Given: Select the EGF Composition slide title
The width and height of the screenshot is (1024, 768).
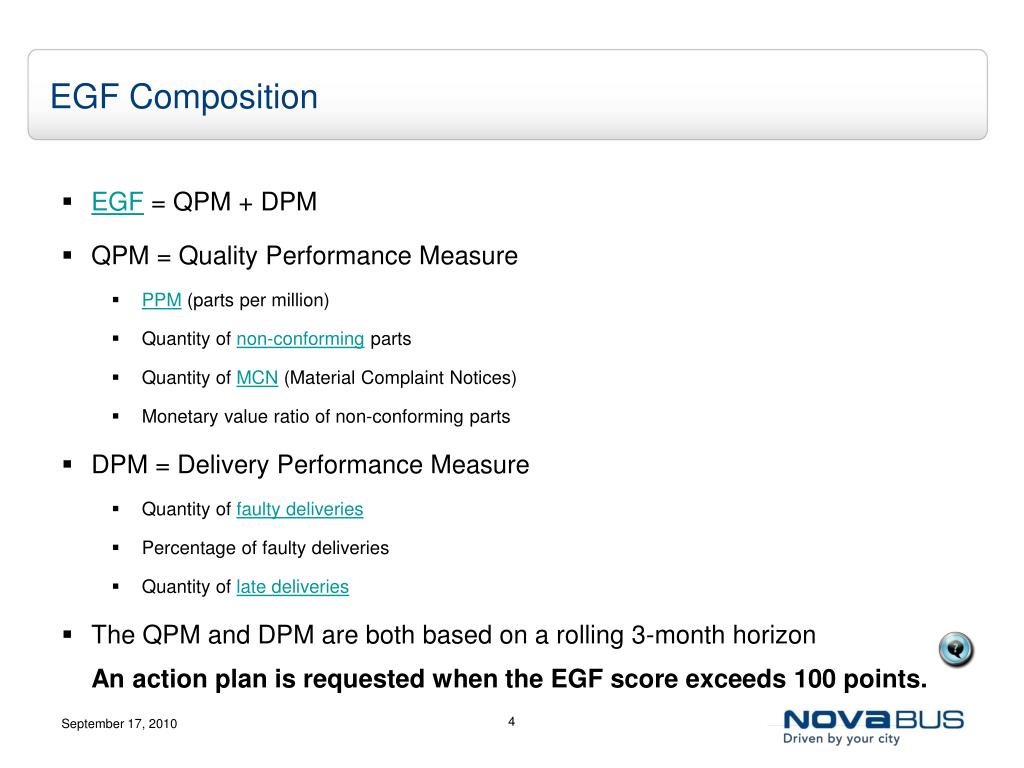Looking at the screenshot, I should pyautogui.click(x=184, y=97).
